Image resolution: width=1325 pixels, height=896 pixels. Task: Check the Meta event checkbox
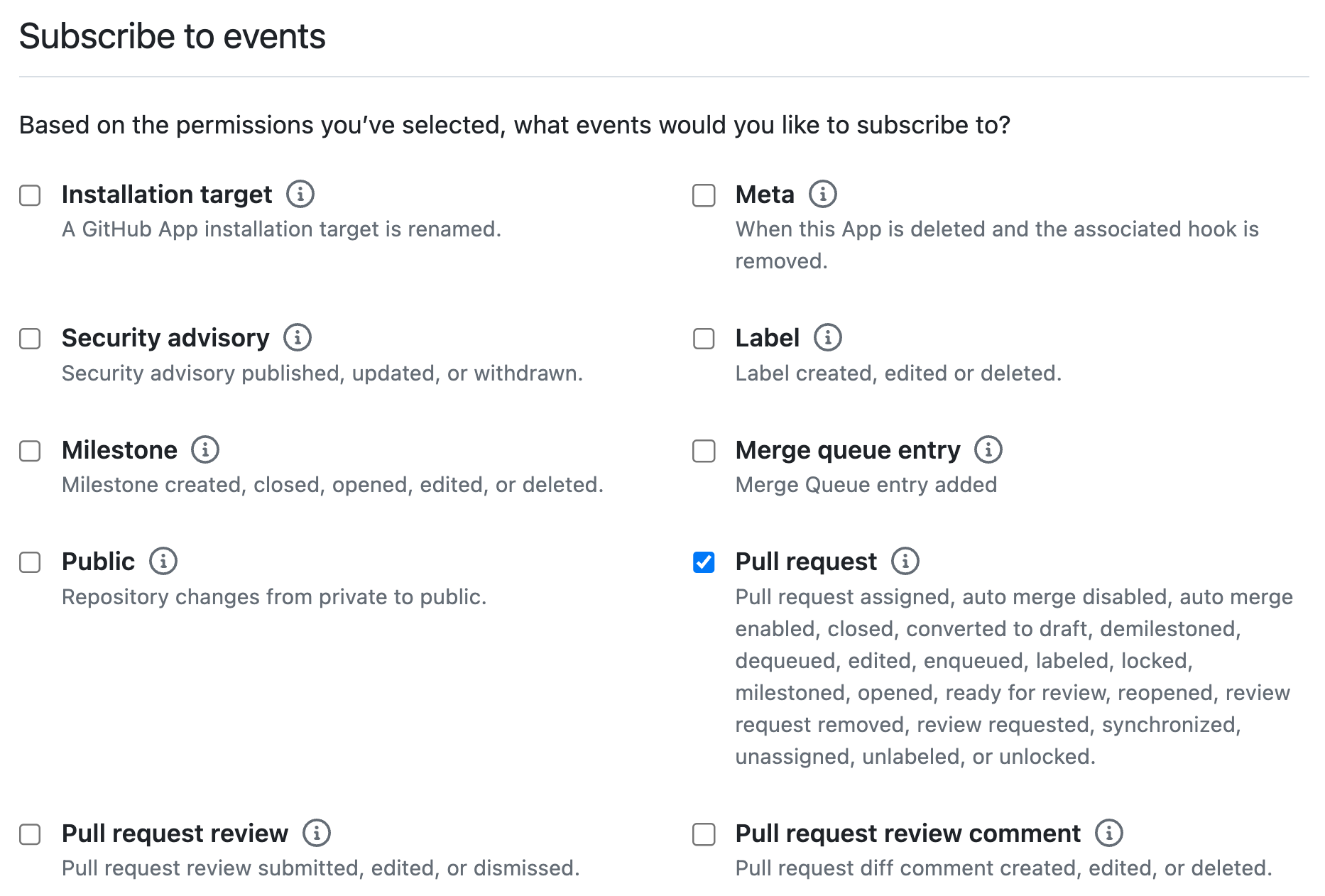click(x=704, y=195)
